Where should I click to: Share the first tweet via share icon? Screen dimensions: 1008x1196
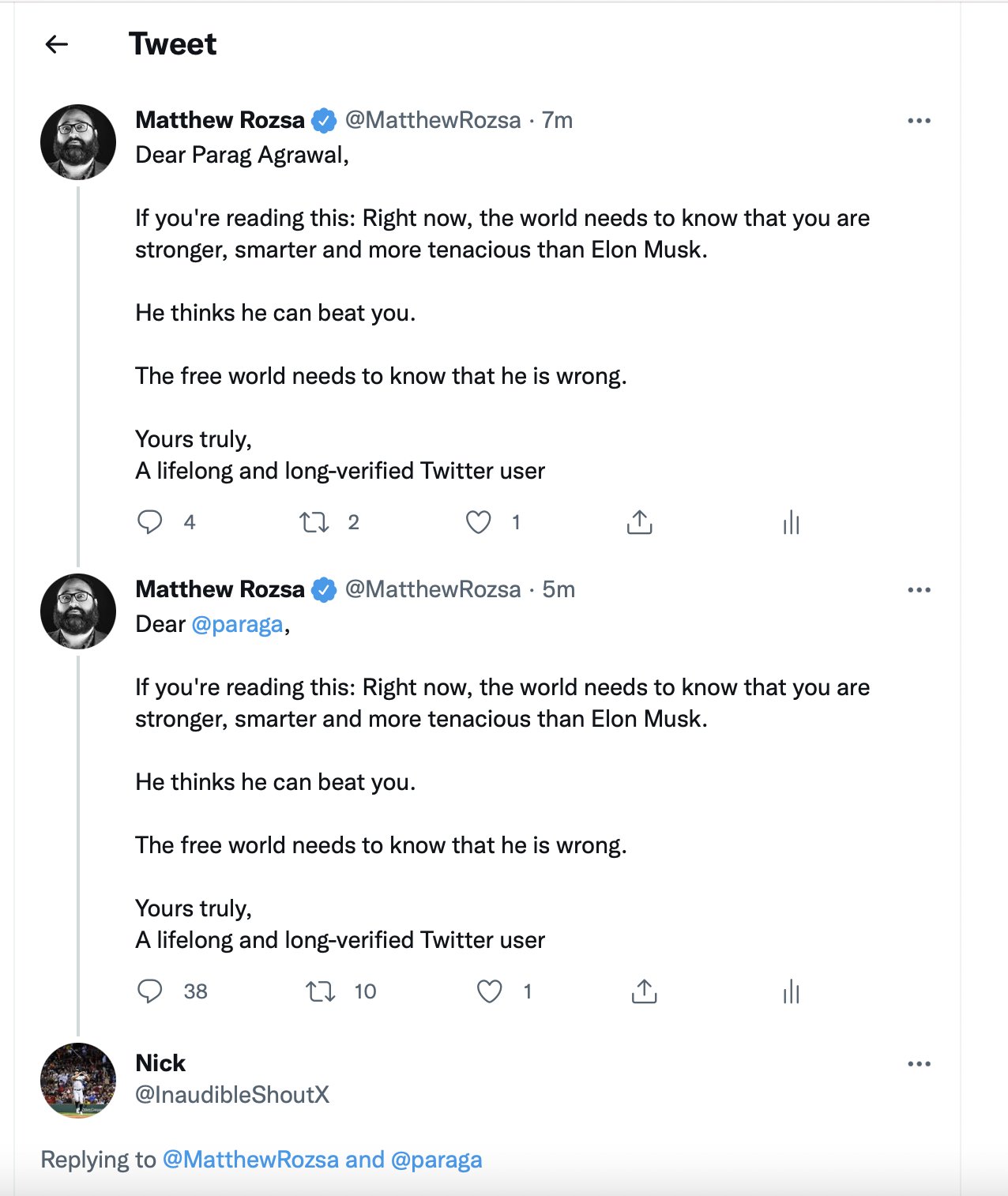[x=639, y=522]
